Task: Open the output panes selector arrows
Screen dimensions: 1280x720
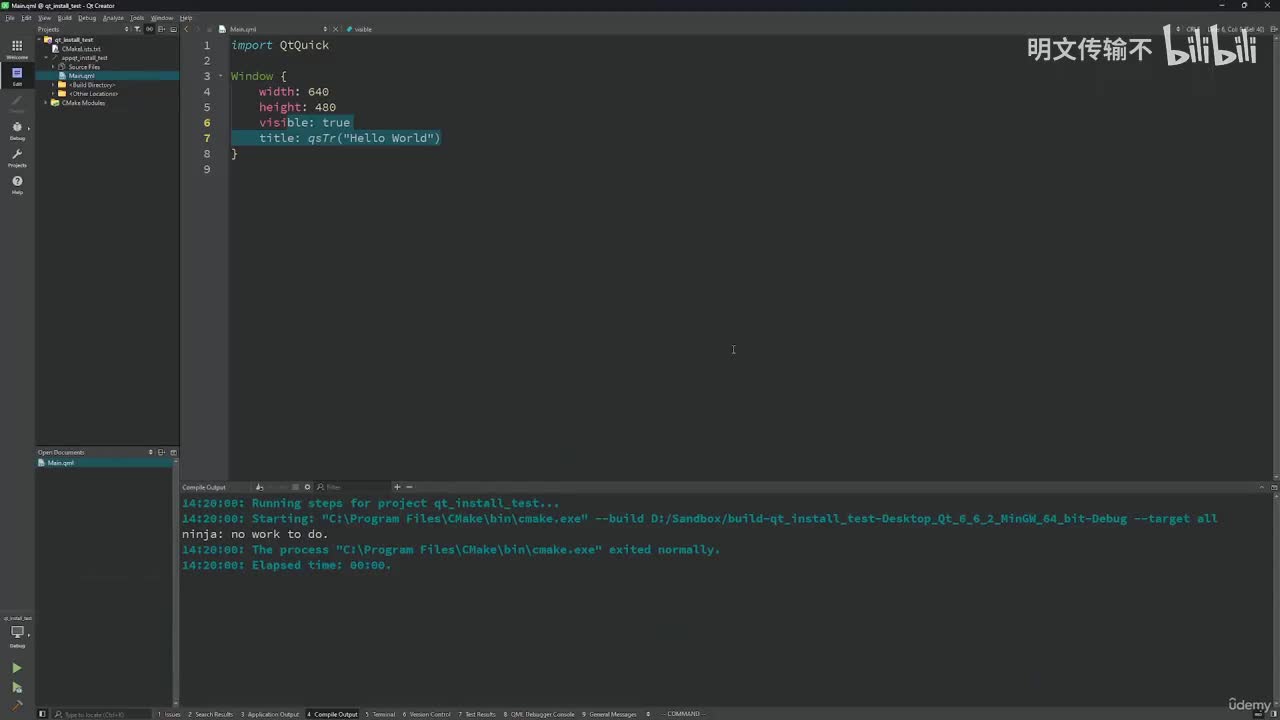Action: tap(648, 714)
